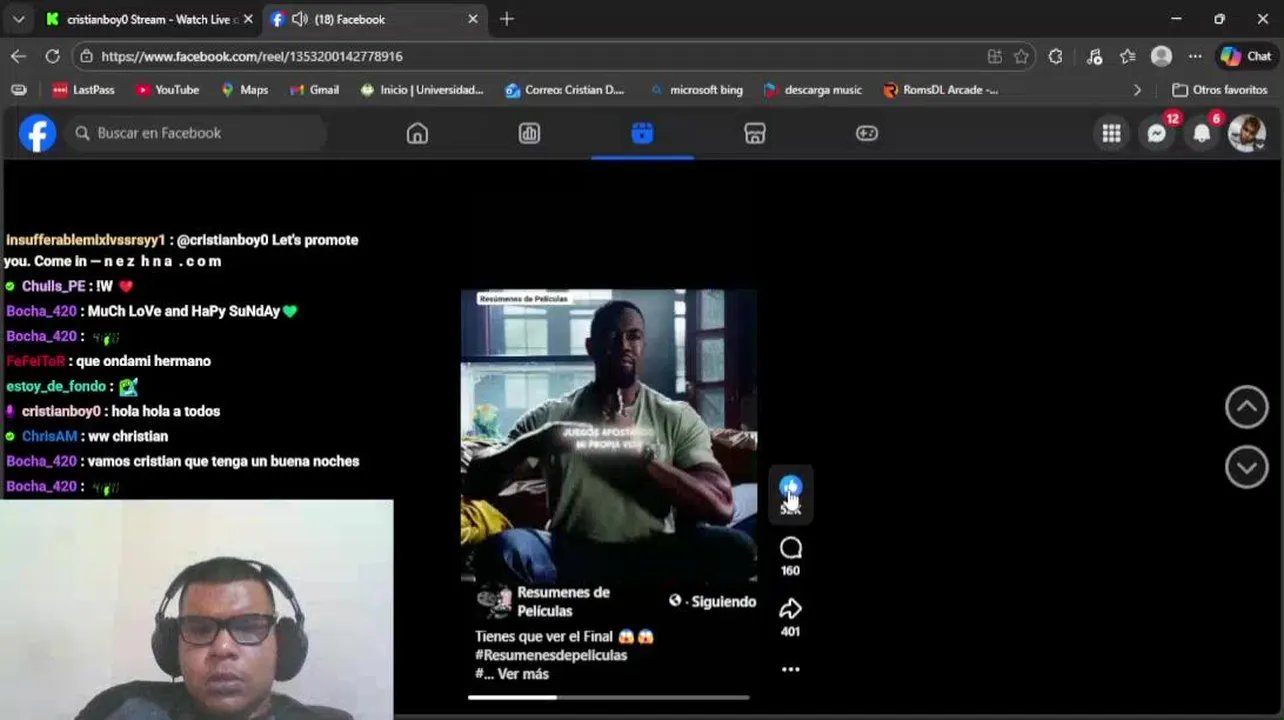The width and height of the screenshot is (1284, 720).
Task: Open Copilot Chat button
Action: (1245, 56)
